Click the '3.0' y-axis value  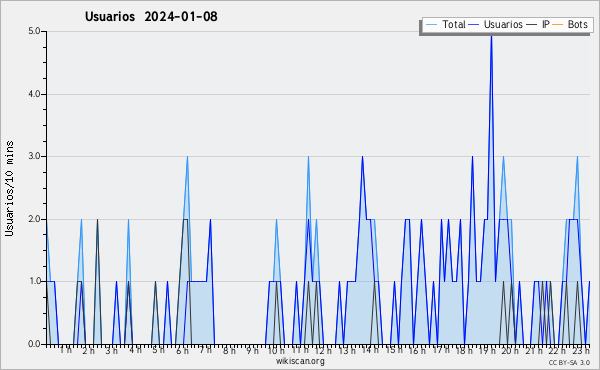(34, 156)
